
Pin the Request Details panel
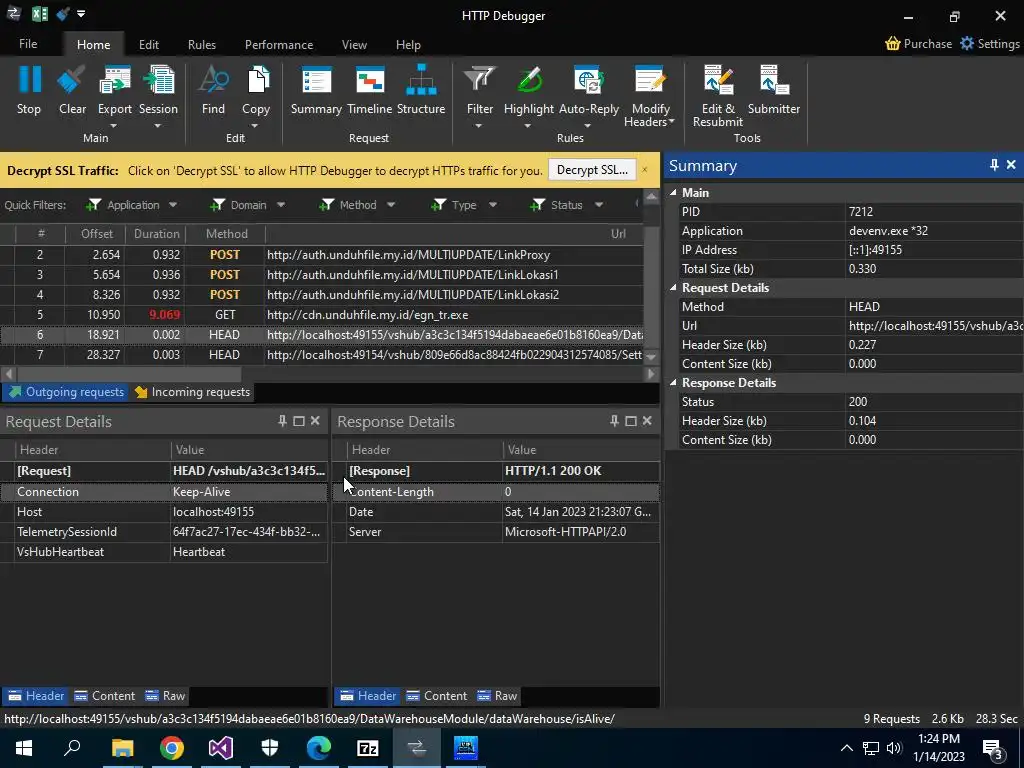click(282, 421)
